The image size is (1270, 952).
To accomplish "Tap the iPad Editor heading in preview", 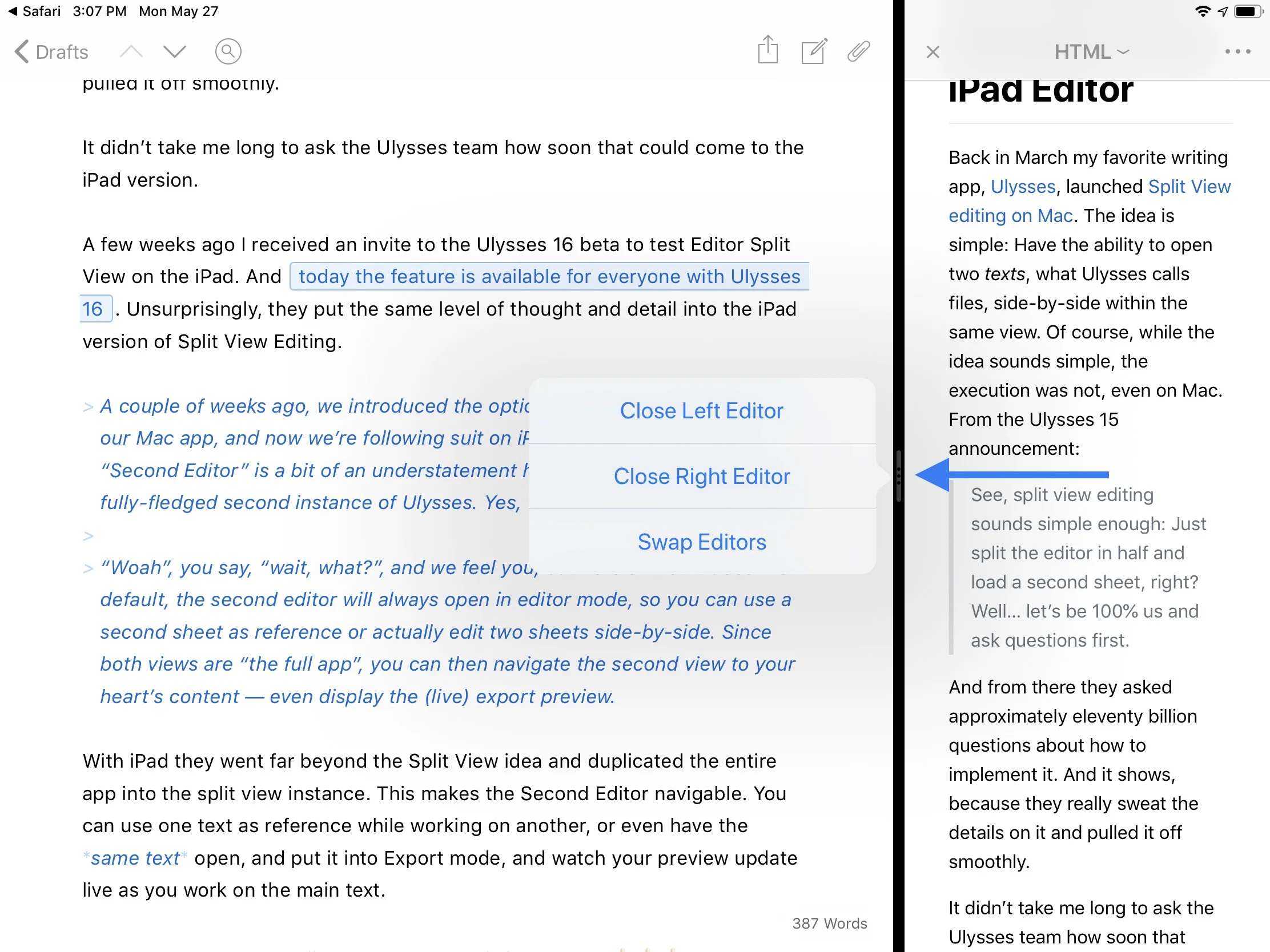I will click(x=1040, y=91).
